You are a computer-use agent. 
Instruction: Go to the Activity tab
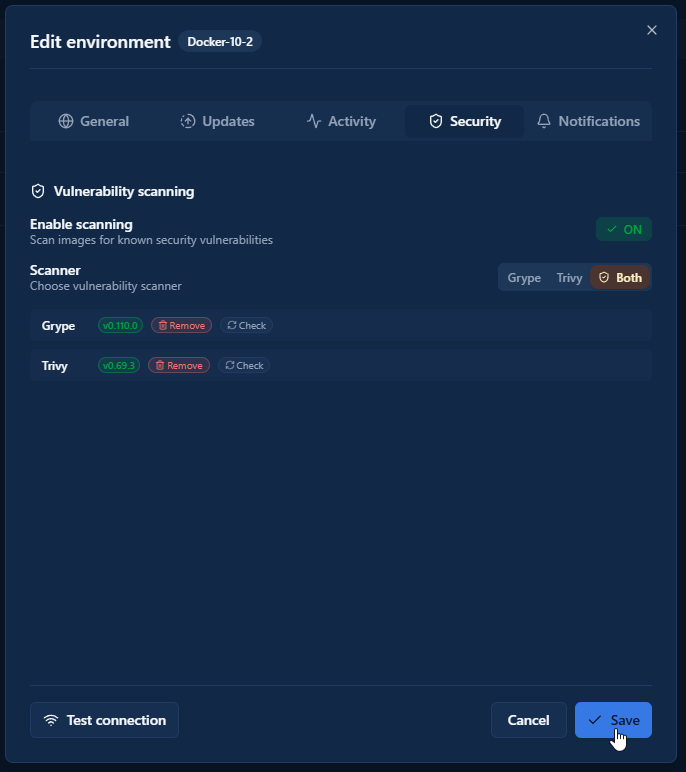(x=341, y=121)
